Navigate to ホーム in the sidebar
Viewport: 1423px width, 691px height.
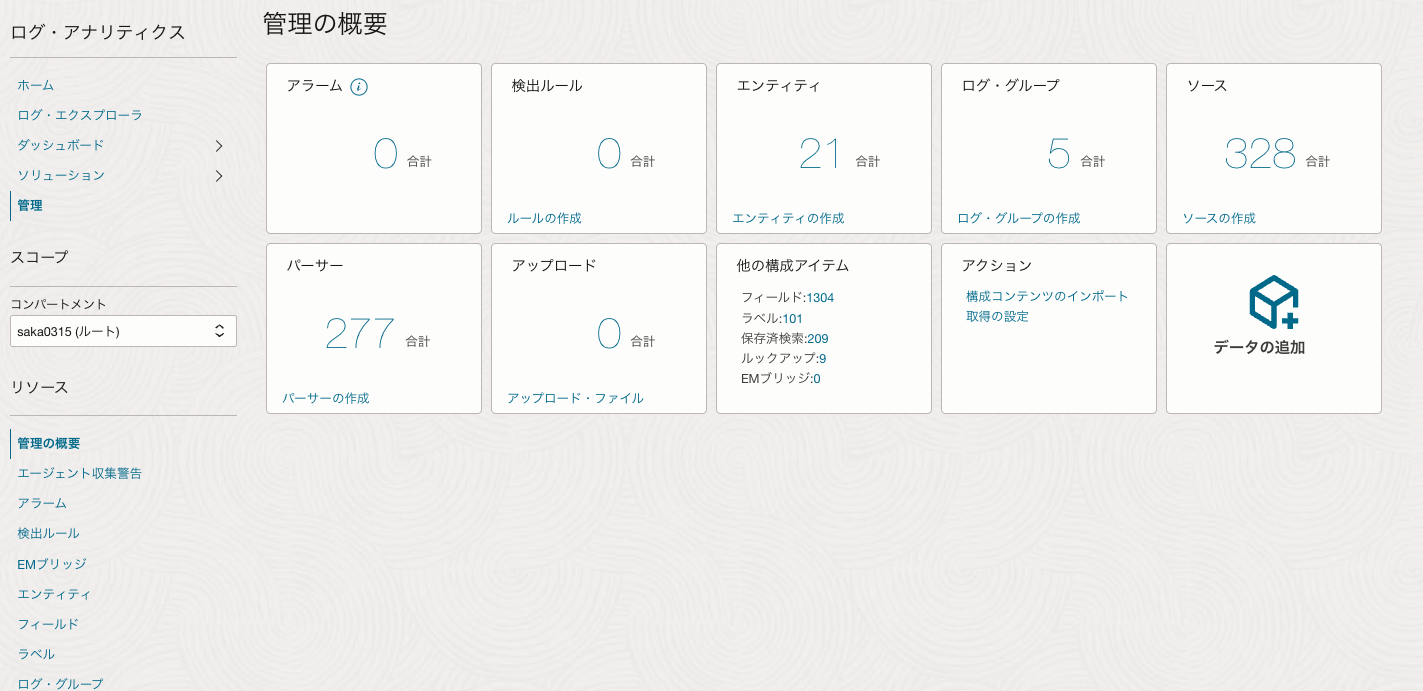click(34, 86)
